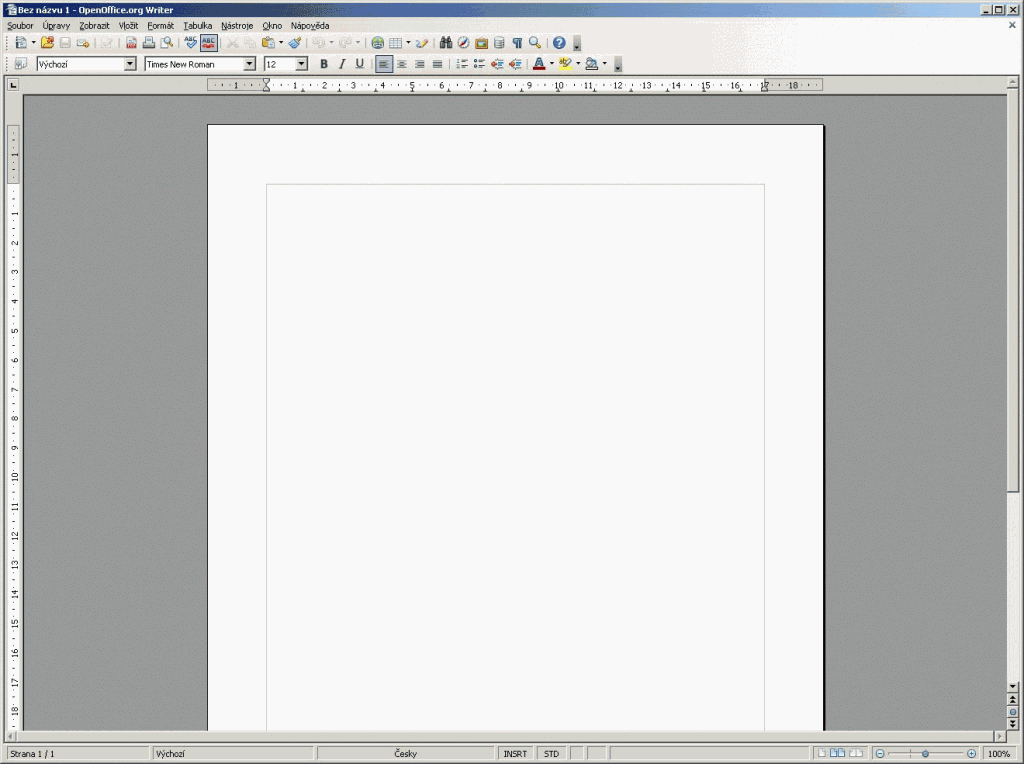The height and width of the screenshot is (764, 1024).
Task: Apply justified paragraph alignment
Action: coord(438,64)
